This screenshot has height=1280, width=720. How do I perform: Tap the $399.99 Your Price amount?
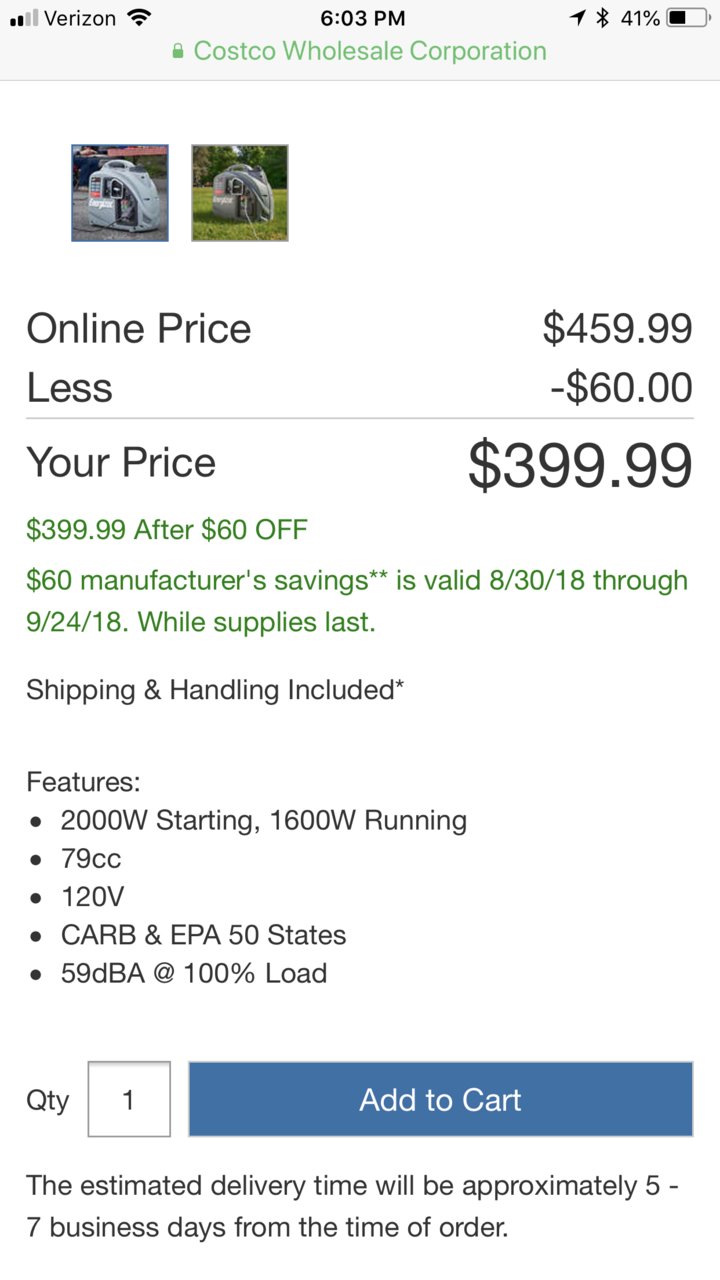(x=580, y=465)
